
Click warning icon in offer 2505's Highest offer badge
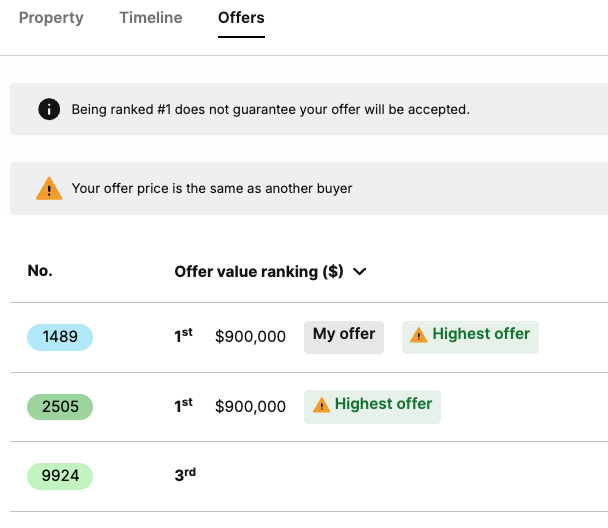[321, 405]
